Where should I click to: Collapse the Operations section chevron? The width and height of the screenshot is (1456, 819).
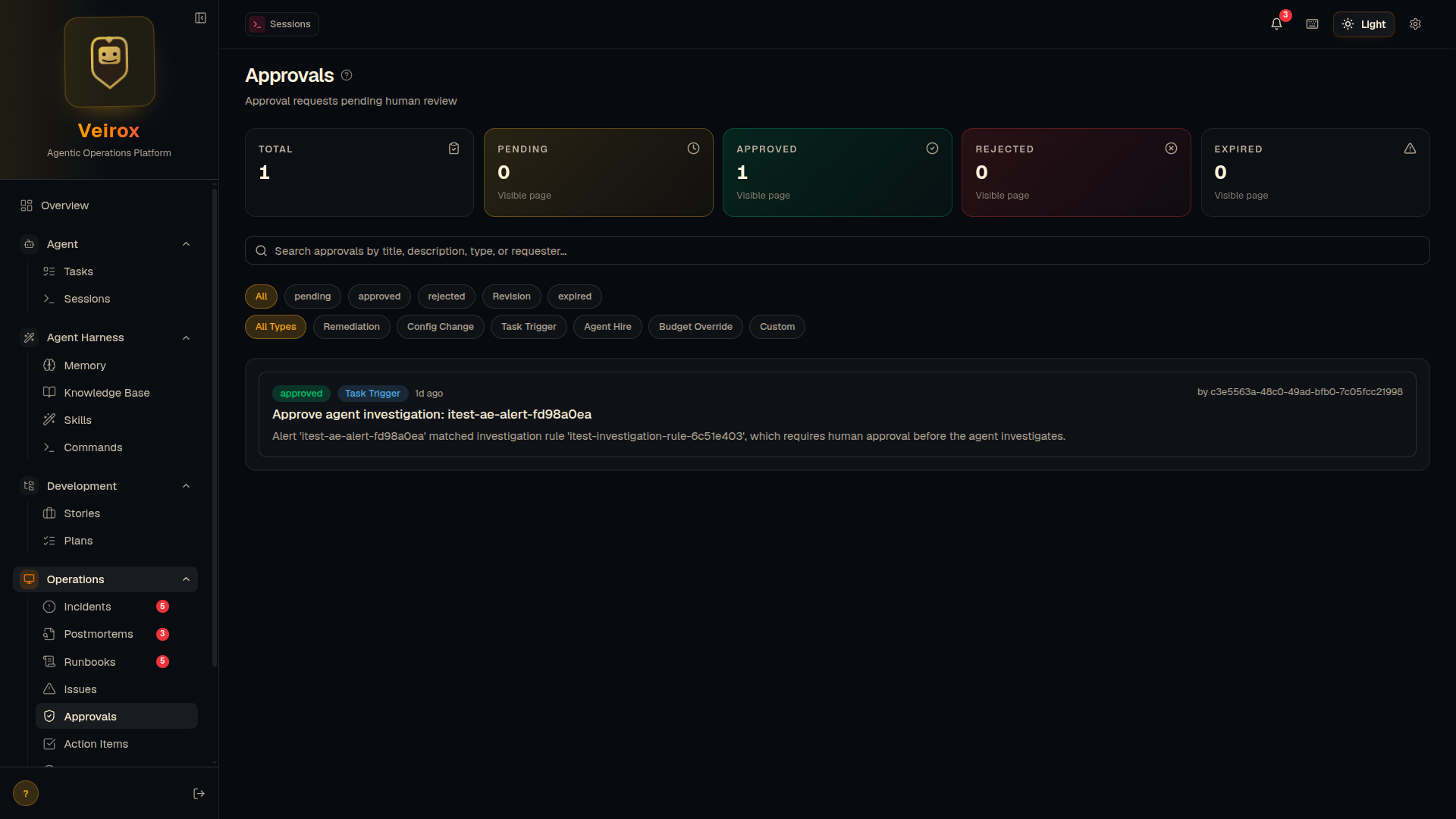pos(186,579)
